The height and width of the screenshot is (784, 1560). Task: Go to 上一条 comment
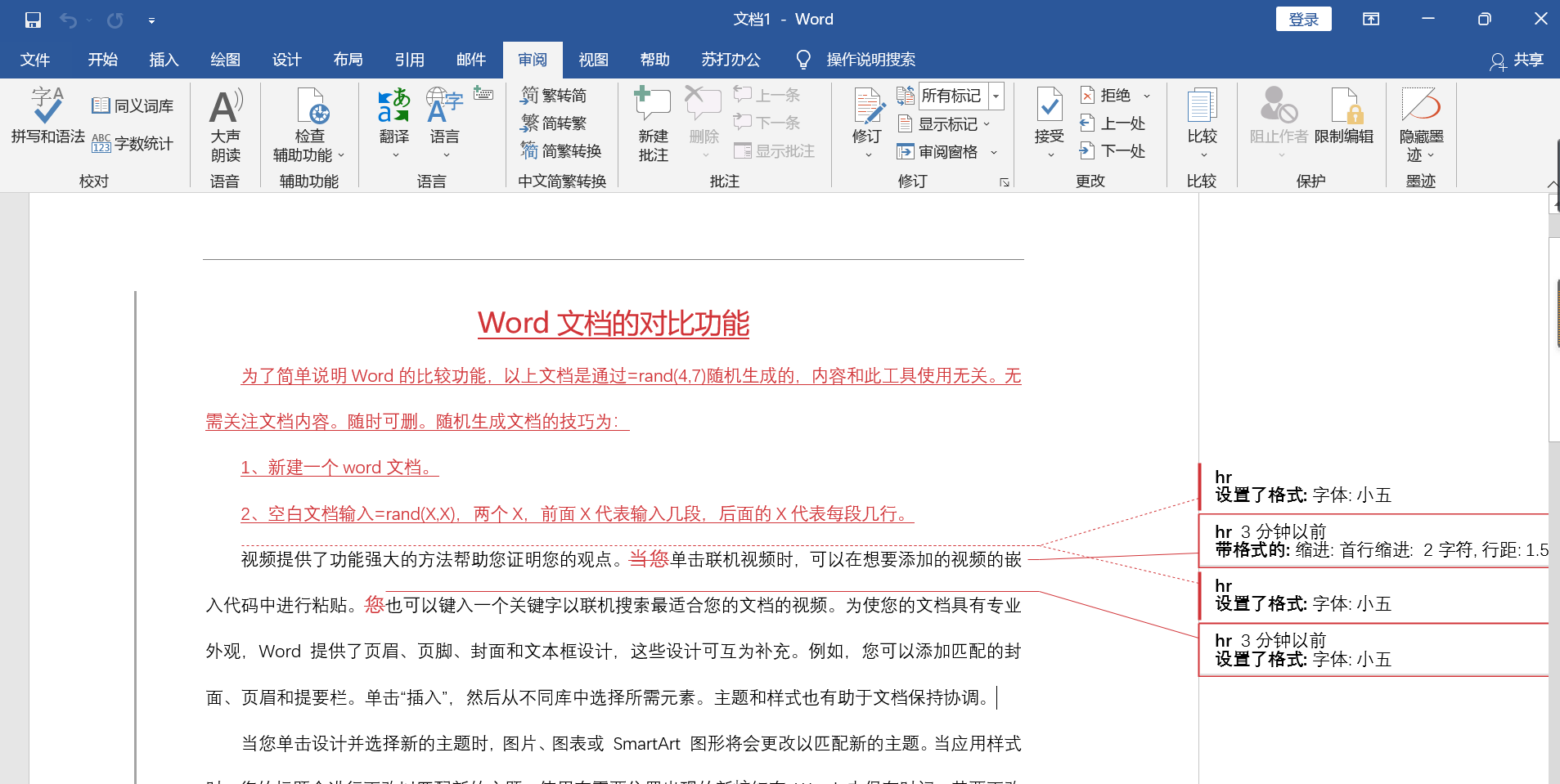[x=767, y=96]
